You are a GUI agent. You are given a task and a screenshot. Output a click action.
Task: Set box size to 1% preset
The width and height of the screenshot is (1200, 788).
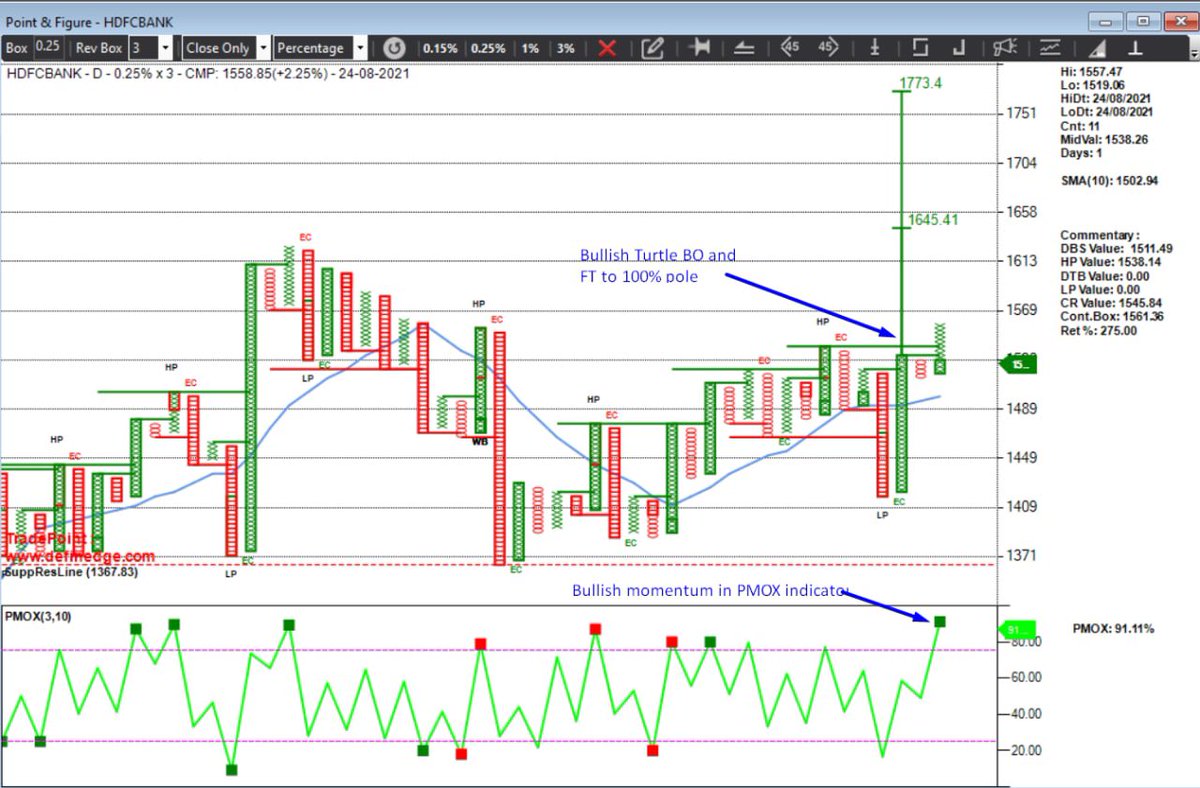(530, 48)
